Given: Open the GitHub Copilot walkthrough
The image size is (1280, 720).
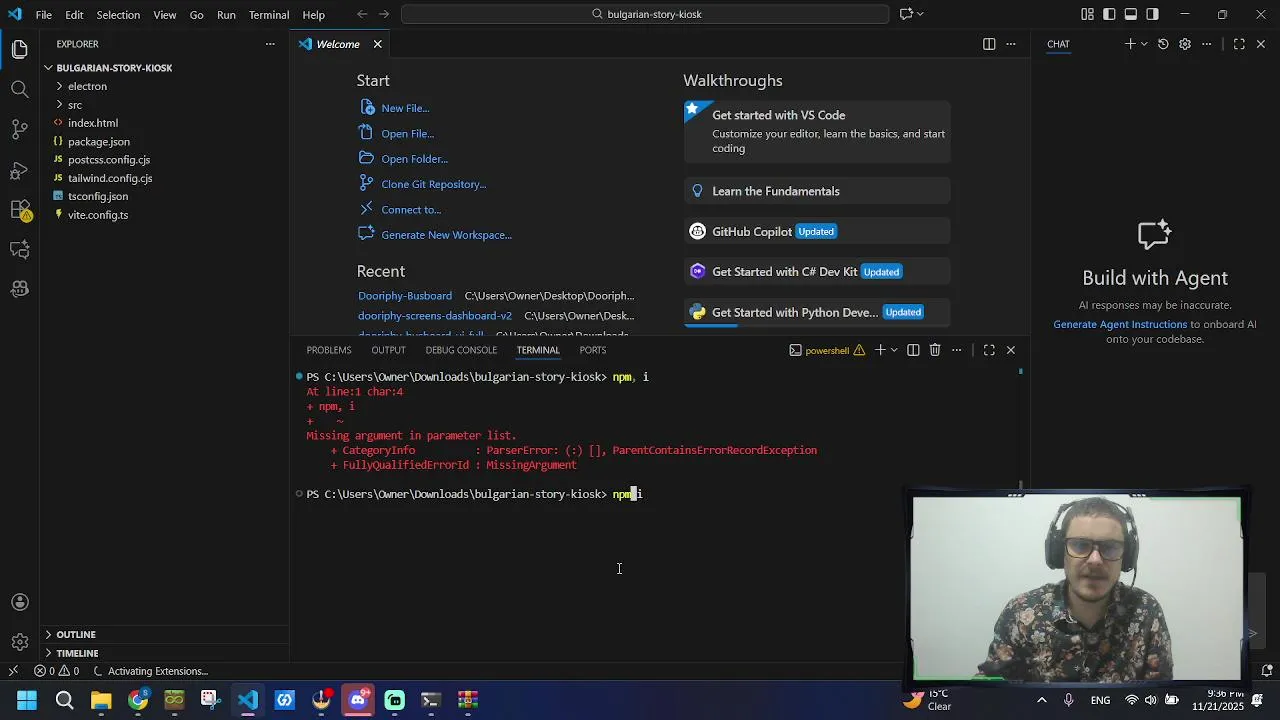Looking at the screenshot, I should pyautogui.click(x=817, y=231).
